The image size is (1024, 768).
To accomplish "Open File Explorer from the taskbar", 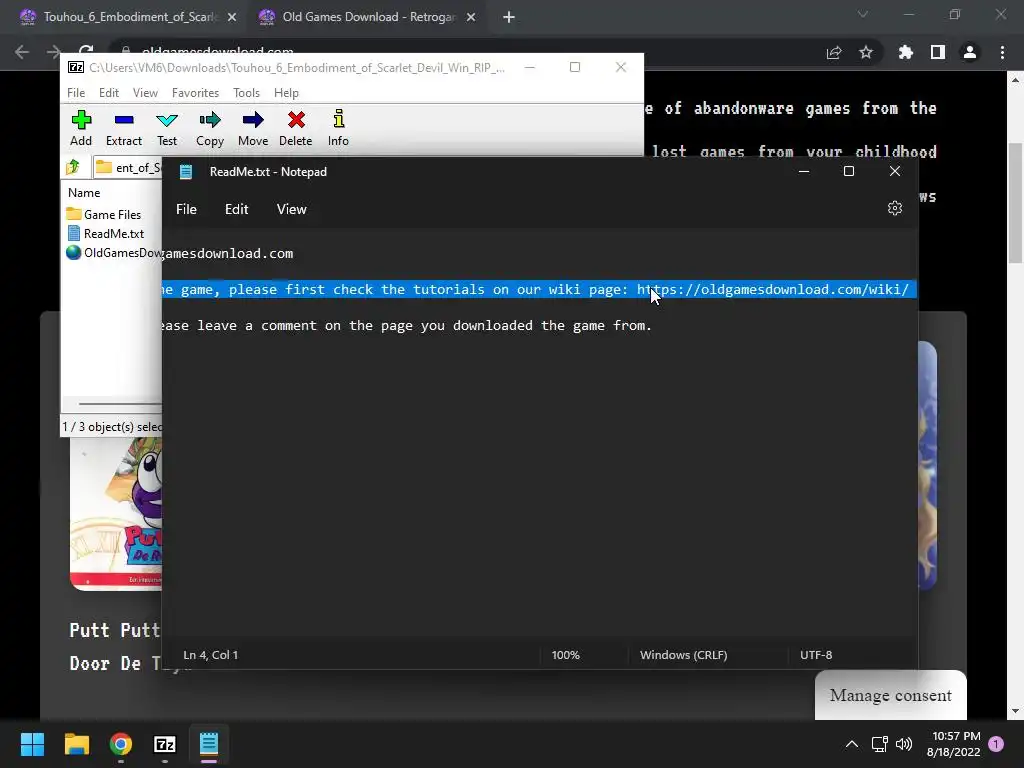I will [76, 744].
